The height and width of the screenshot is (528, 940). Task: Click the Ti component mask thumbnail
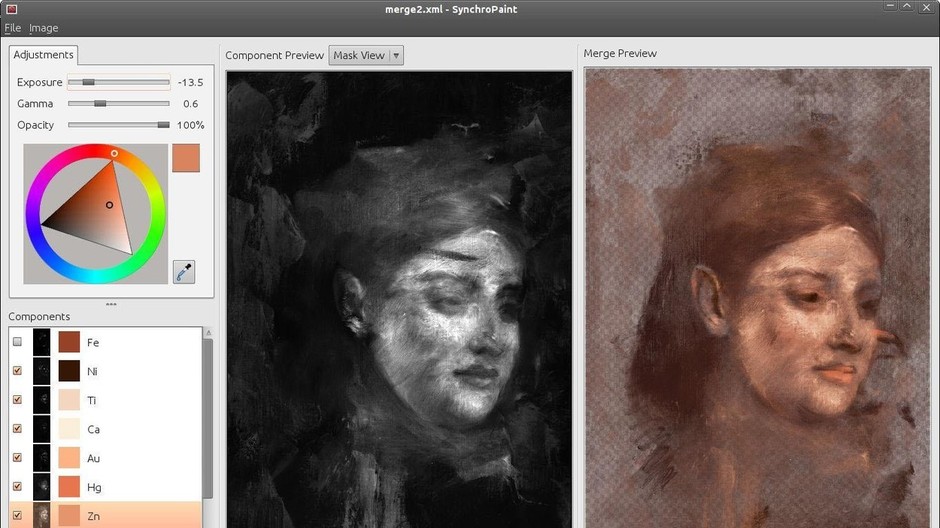tap(41, 400)
